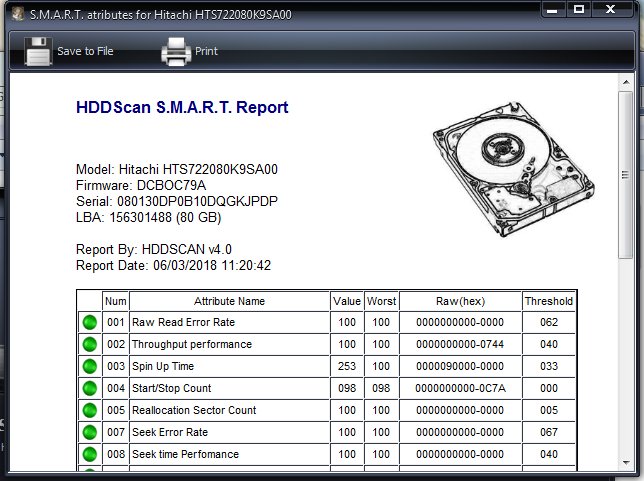644x481 pixels.
Task: Click the Serial: 080130DP0B10DQGKJPDP line
Action: [x=177, y=201]
